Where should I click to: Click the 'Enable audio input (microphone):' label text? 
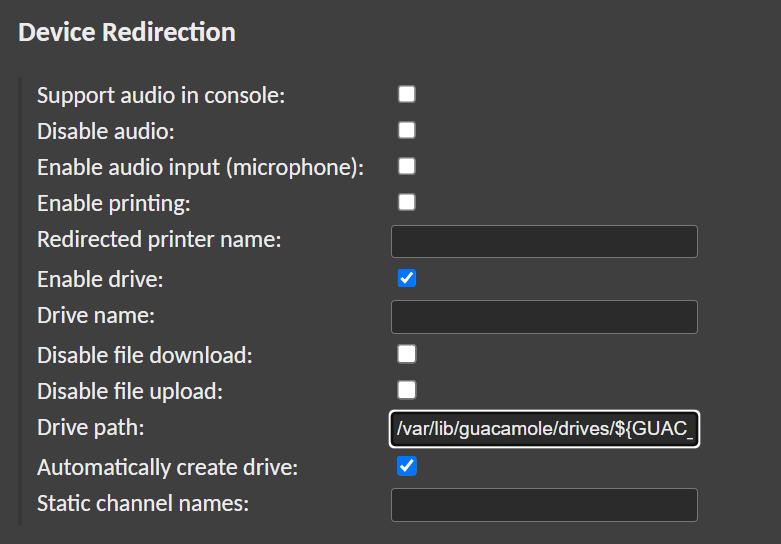pos(200,168)
